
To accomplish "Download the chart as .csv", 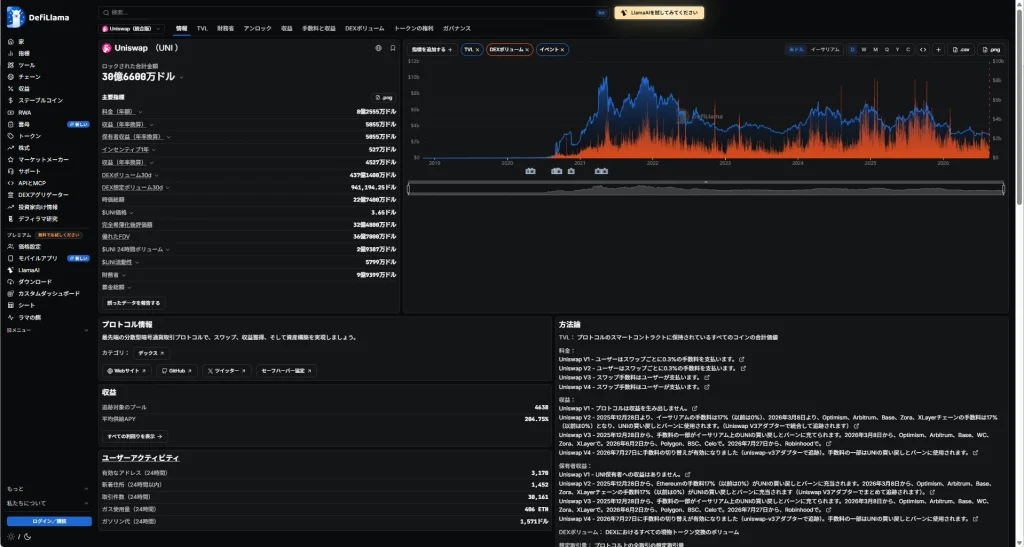I will coord(962,50).
